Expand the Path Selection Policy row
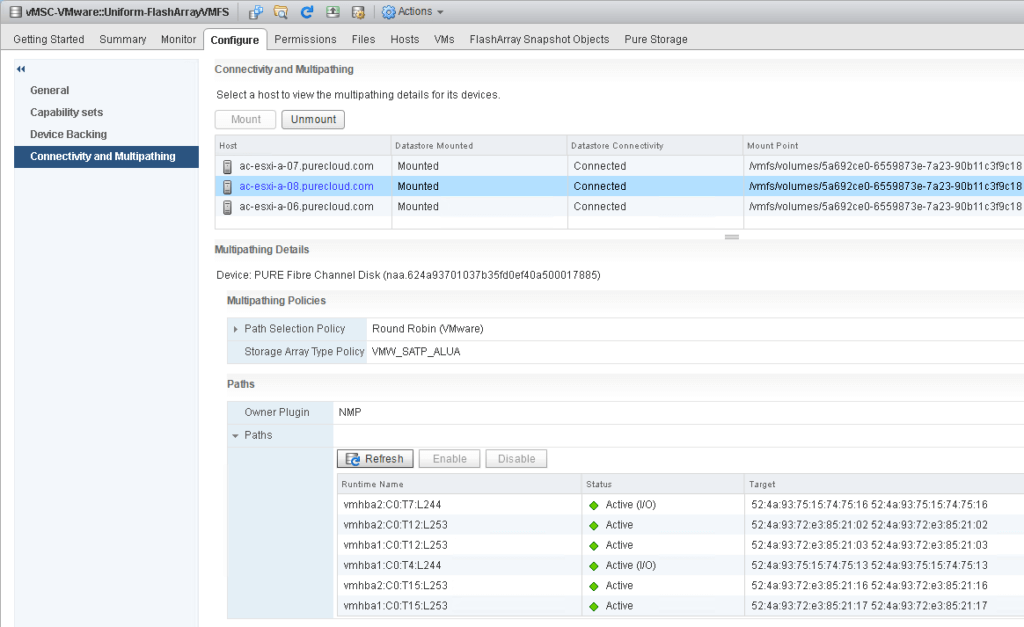Screen dimensions: 1024x627 [x=235, y=329]
